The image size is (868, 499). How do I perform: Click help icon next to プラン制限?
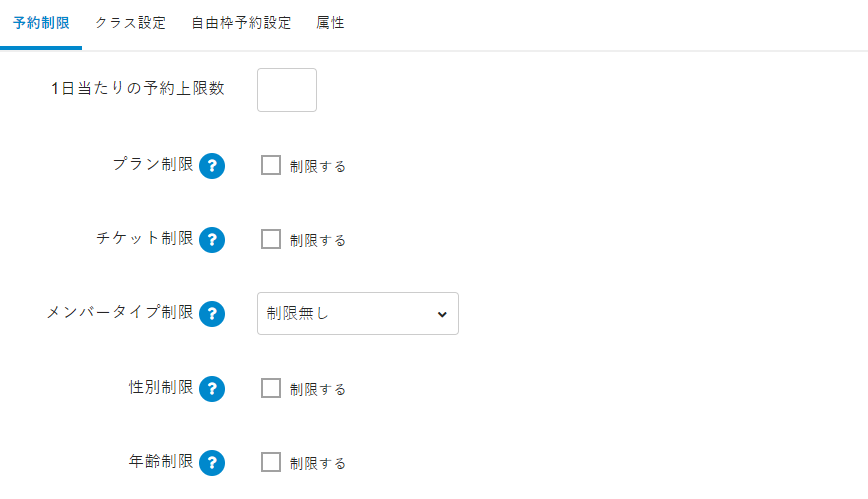coord(212,166)
